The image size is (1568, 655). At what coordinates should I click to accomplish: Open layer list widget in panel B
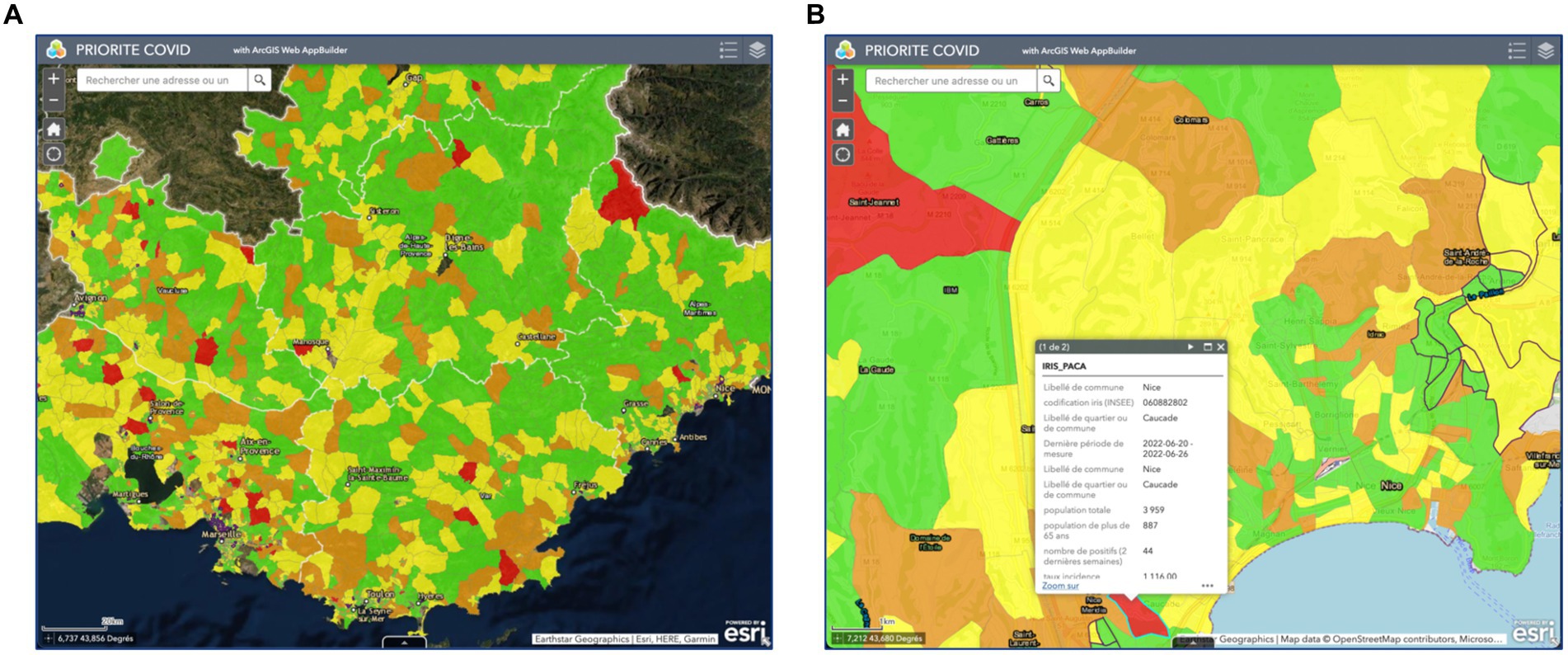(x=1546, y=51)
